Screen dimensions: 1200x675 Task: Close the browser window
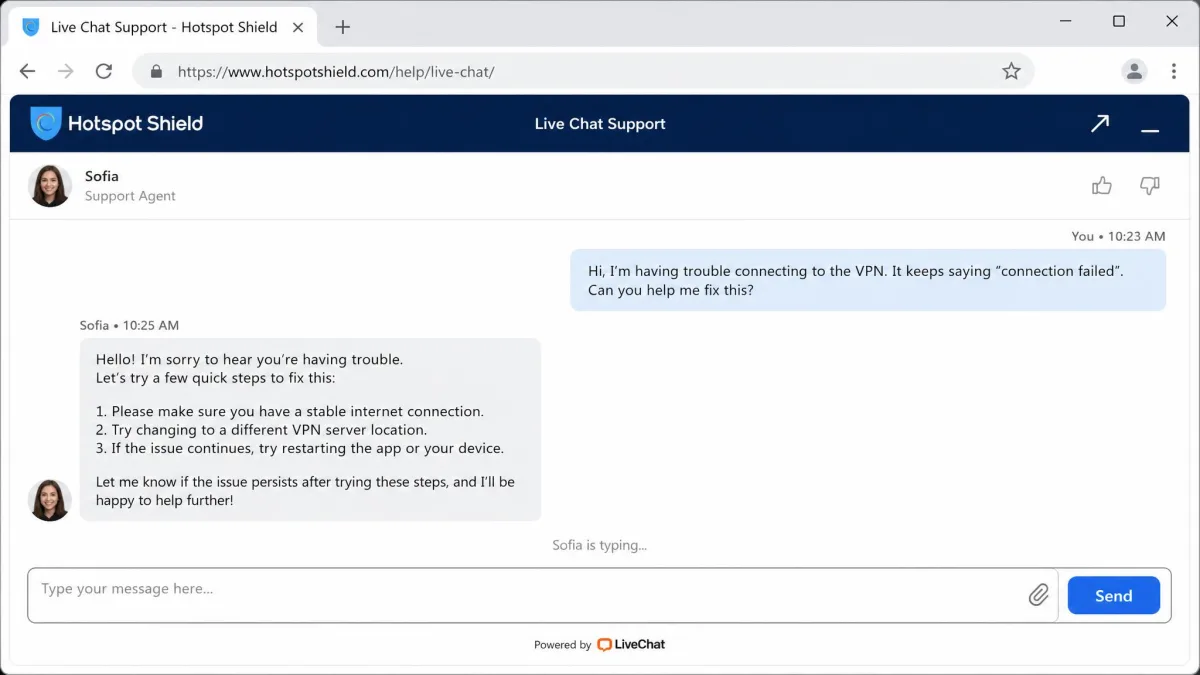coord(1172,21)
